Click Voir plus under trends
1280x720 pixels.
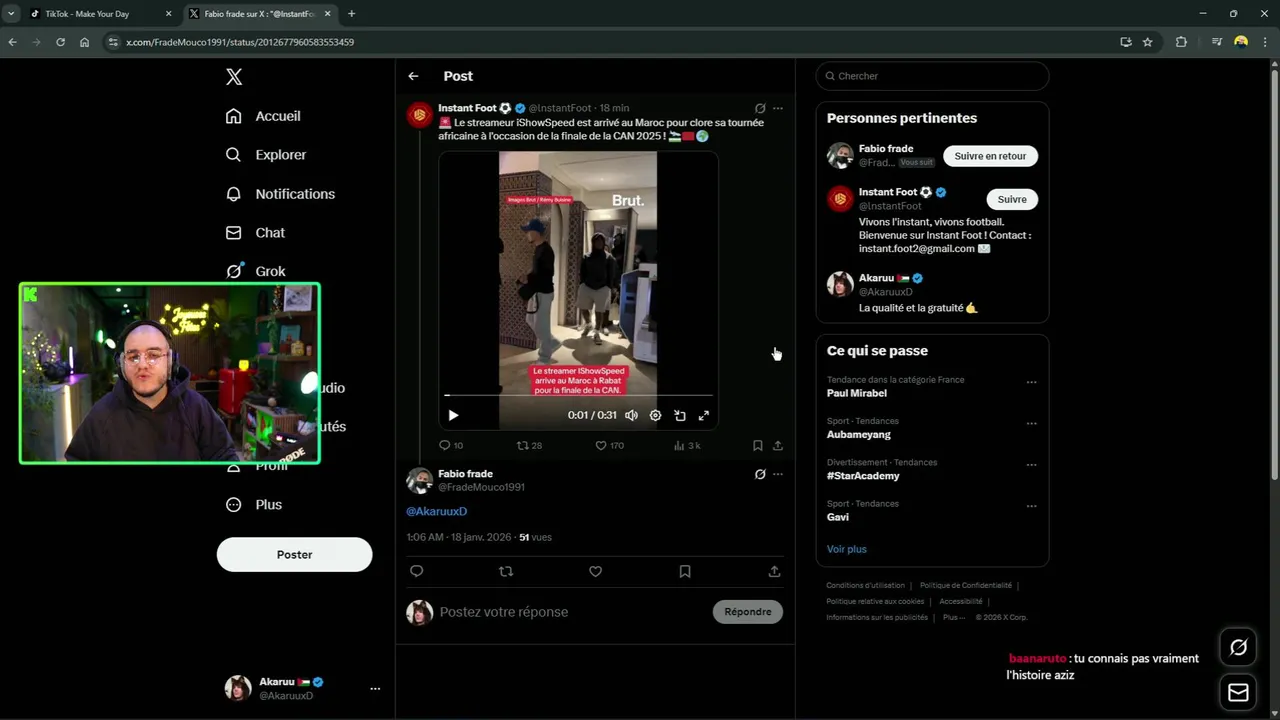(847, 549)
